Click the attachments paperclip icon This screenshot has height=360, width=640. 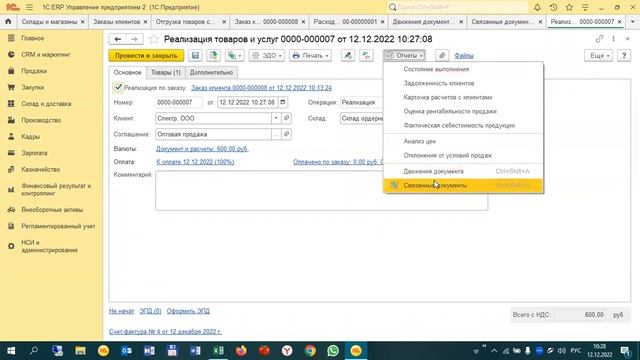[442, 56]
